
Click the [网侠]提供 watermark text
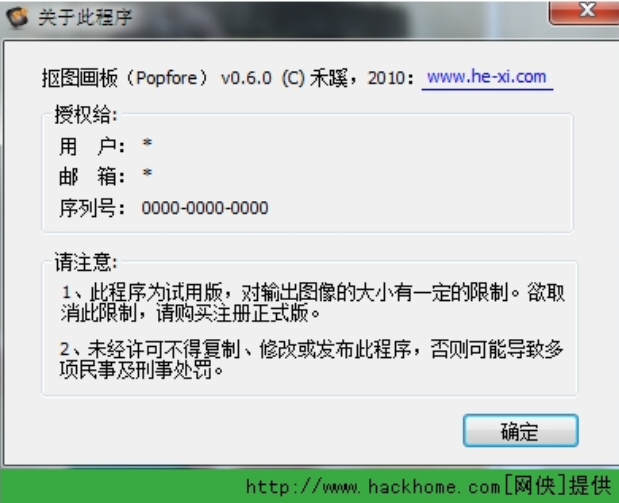coord(558,486)
